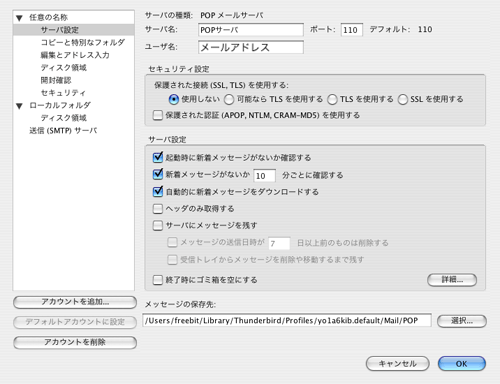The width and height of the screenshot is (500, 384).
Task: Open 編集とアドレス入力 settings
Action: coord(75,55)
